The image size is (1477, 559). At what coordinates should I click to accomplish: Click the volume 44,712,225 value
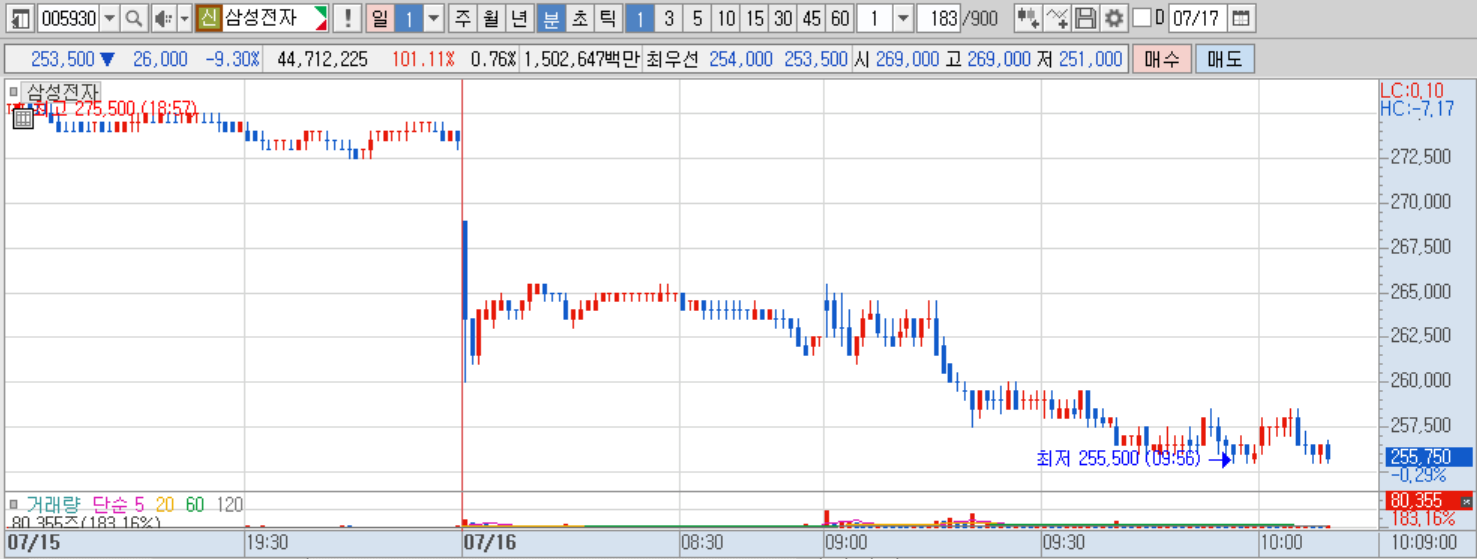point(322,59)
